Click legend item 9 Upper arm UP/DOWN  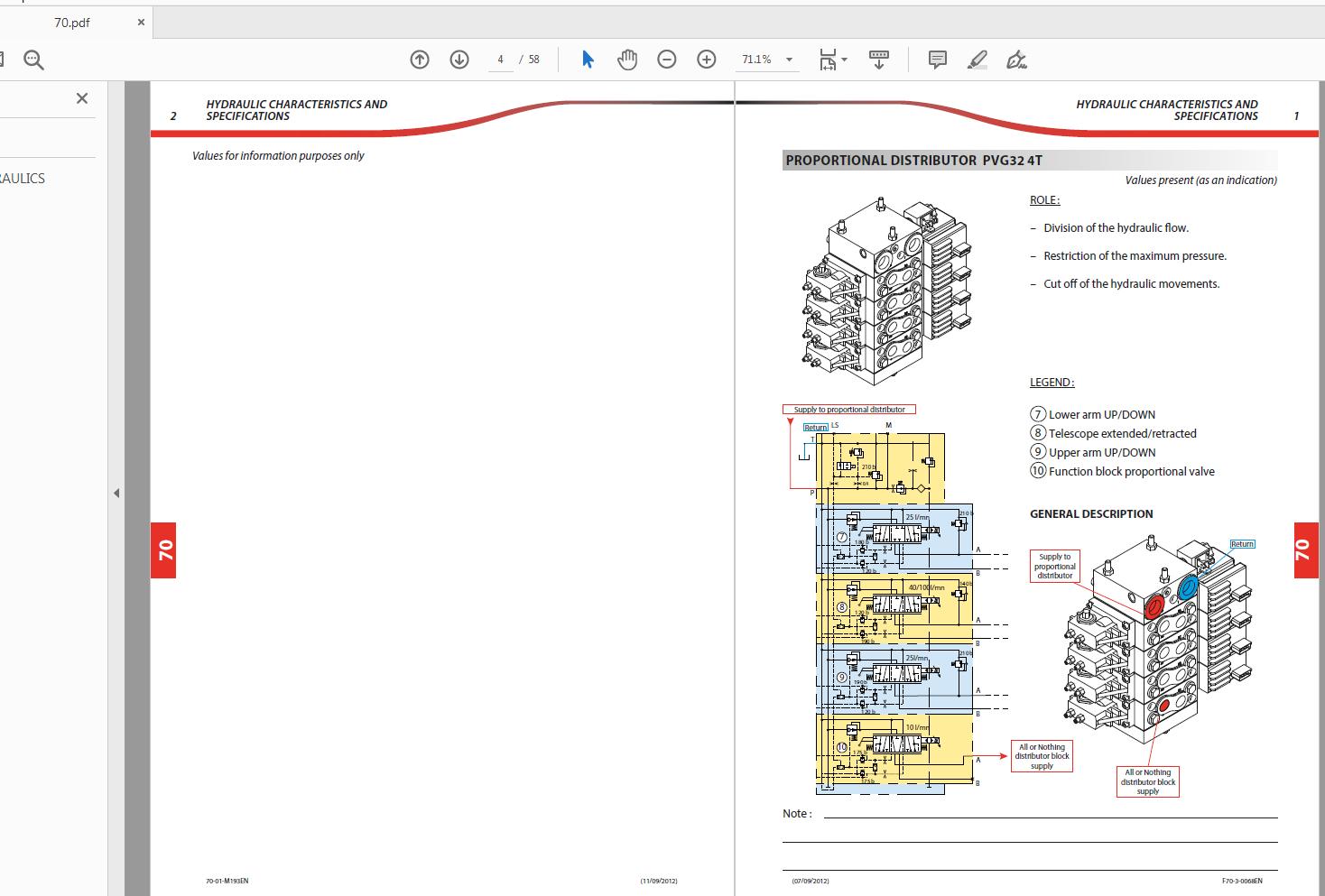[x=1093, y=452]
